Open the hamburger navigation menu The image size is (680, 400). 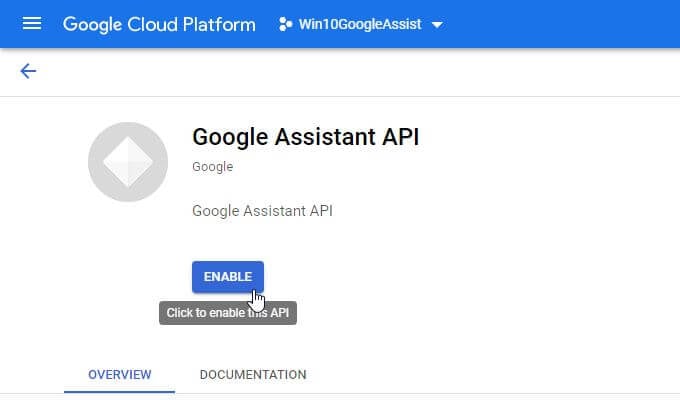tap(31, 23)
